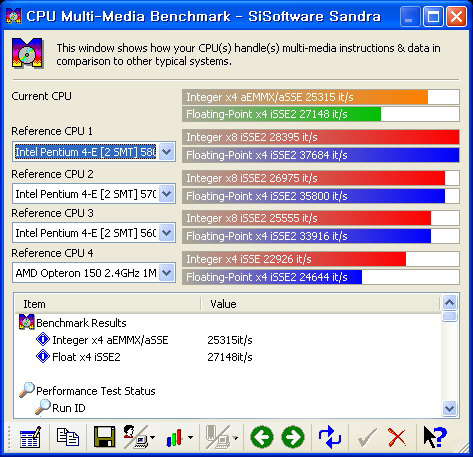
Task: Click the 25315it/s value cell
Action: pos(230,340)
